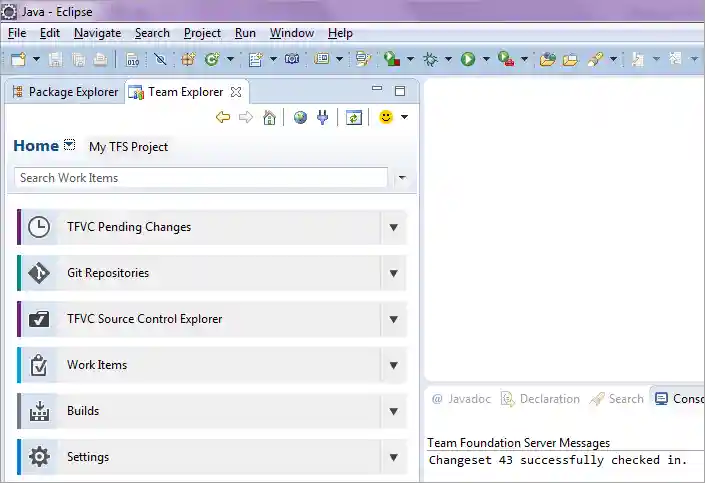
Task: Open the New wizard dropdown arrow
Action: tap(36, 59)
